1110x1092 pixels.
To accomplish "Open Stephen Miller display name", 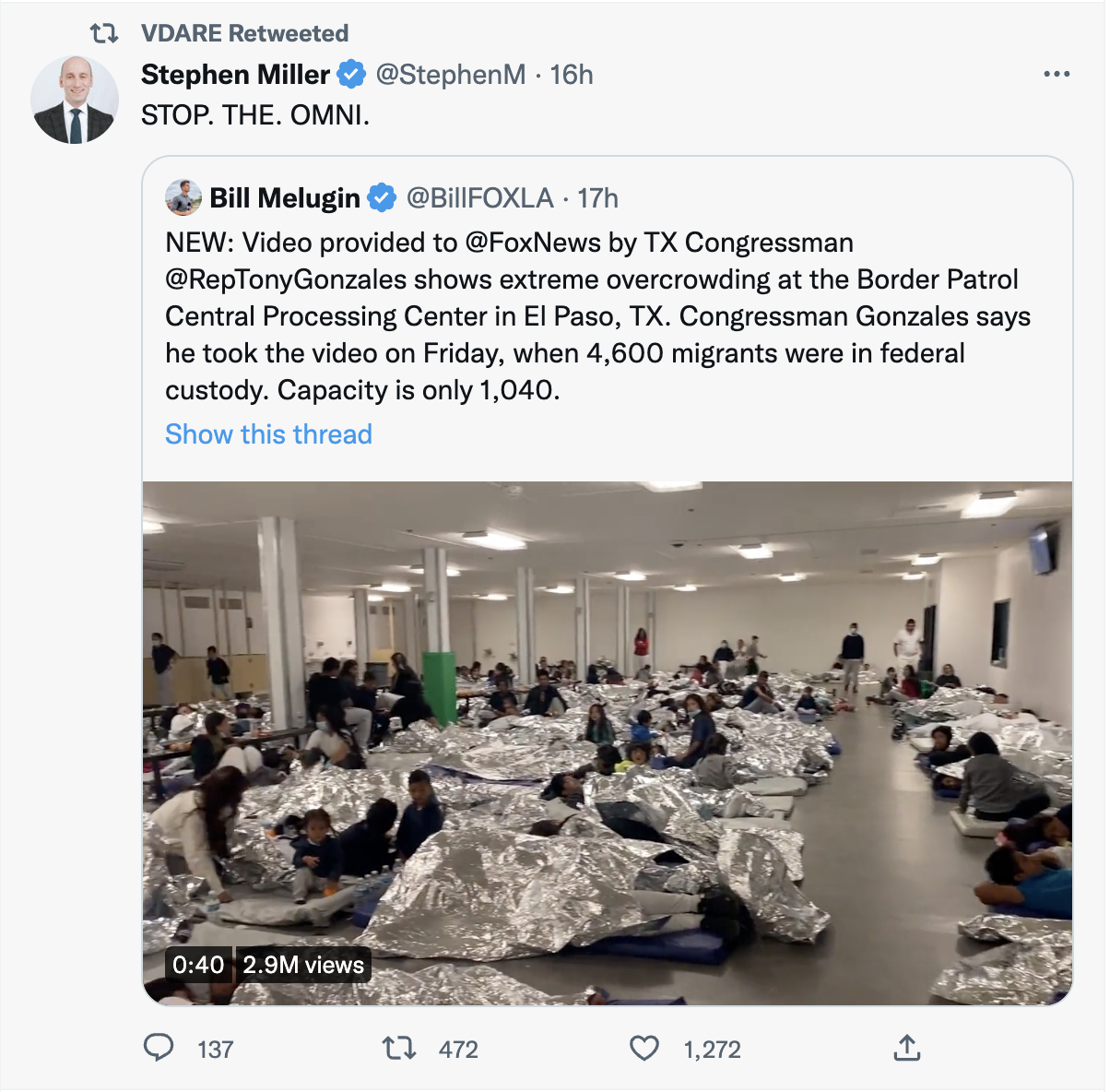I will pyautogui.click(x=235, y=75).
